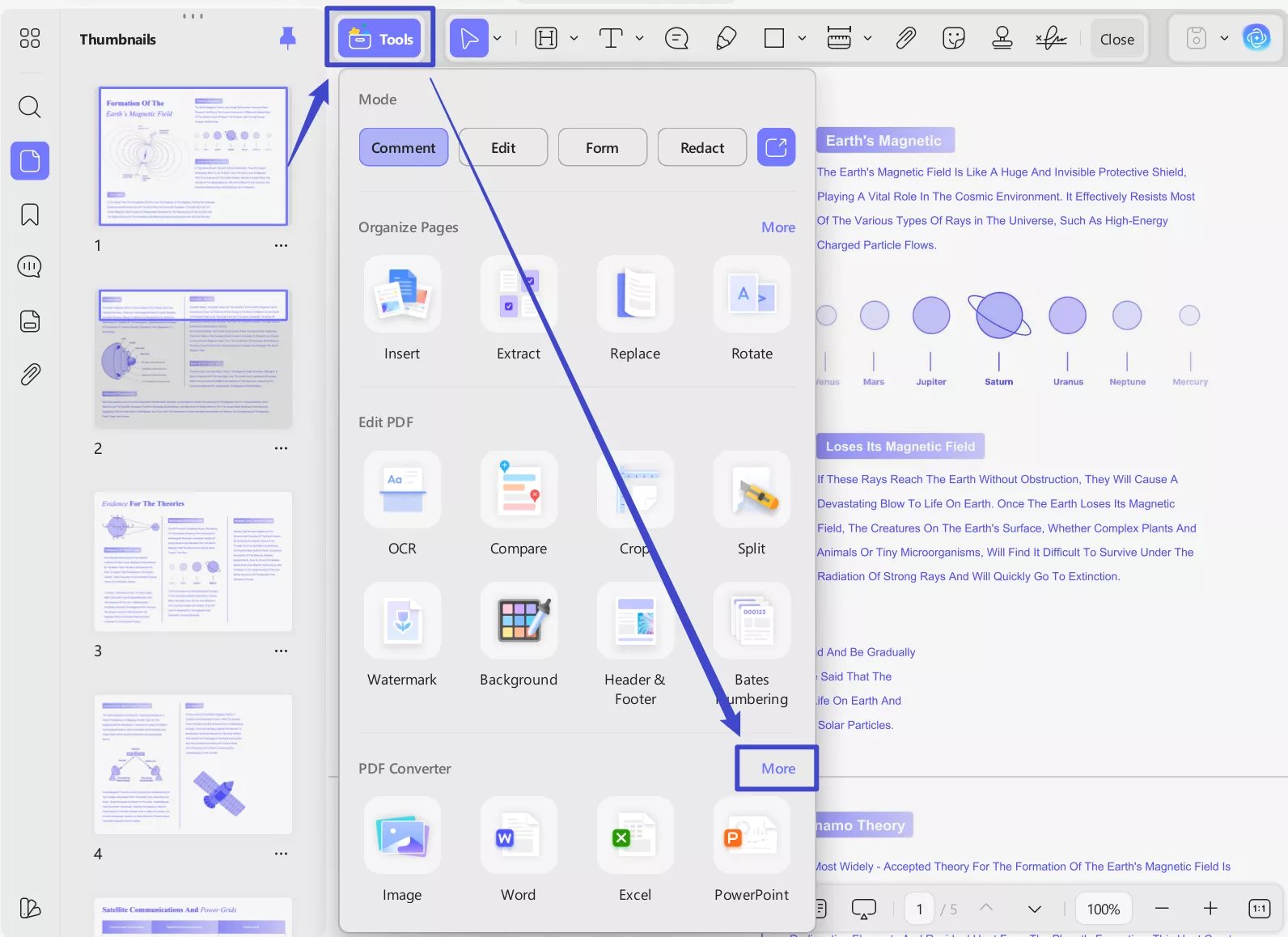Select page 4 thumbnail
Viewport: 1288px width, 937px height.
[x=193, y=764]
